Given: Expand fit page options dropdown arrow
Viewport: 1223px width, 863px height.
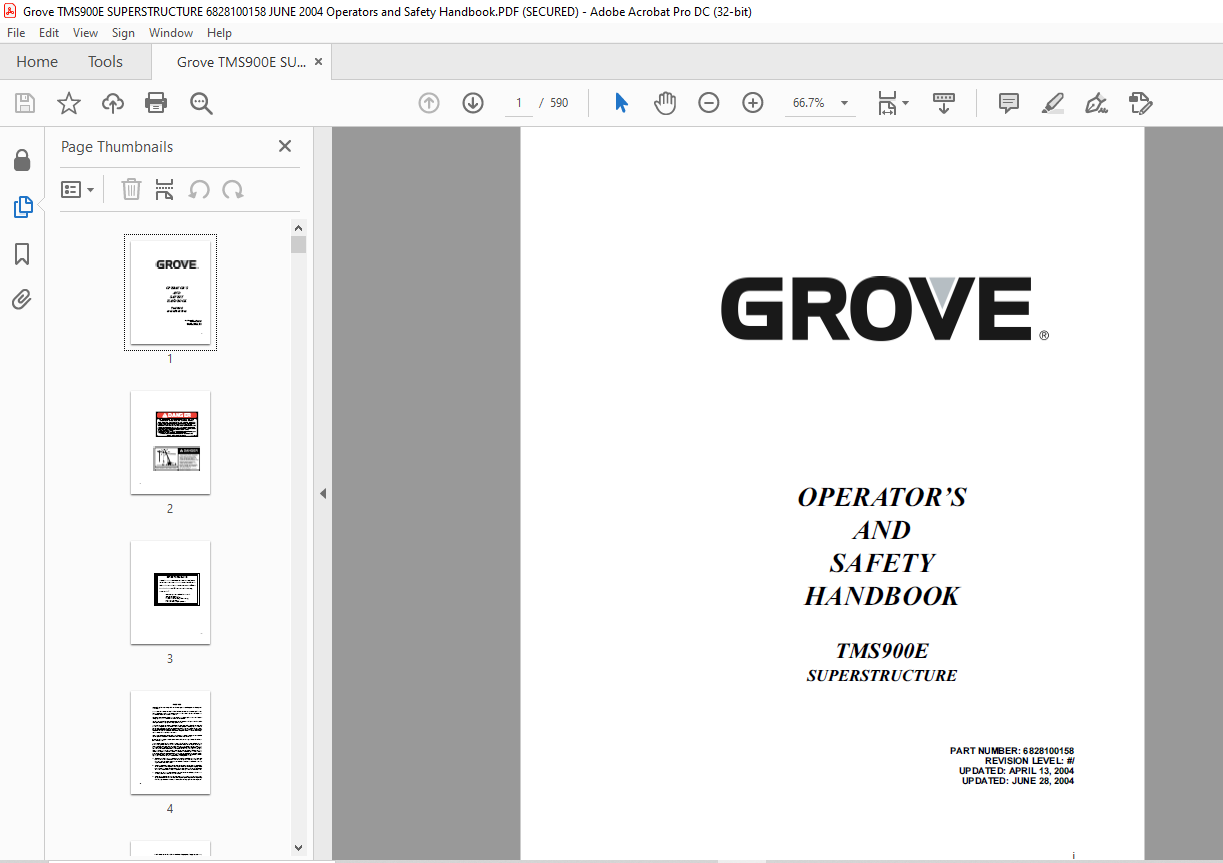Looking at the screenshot, I should (906, 103).
